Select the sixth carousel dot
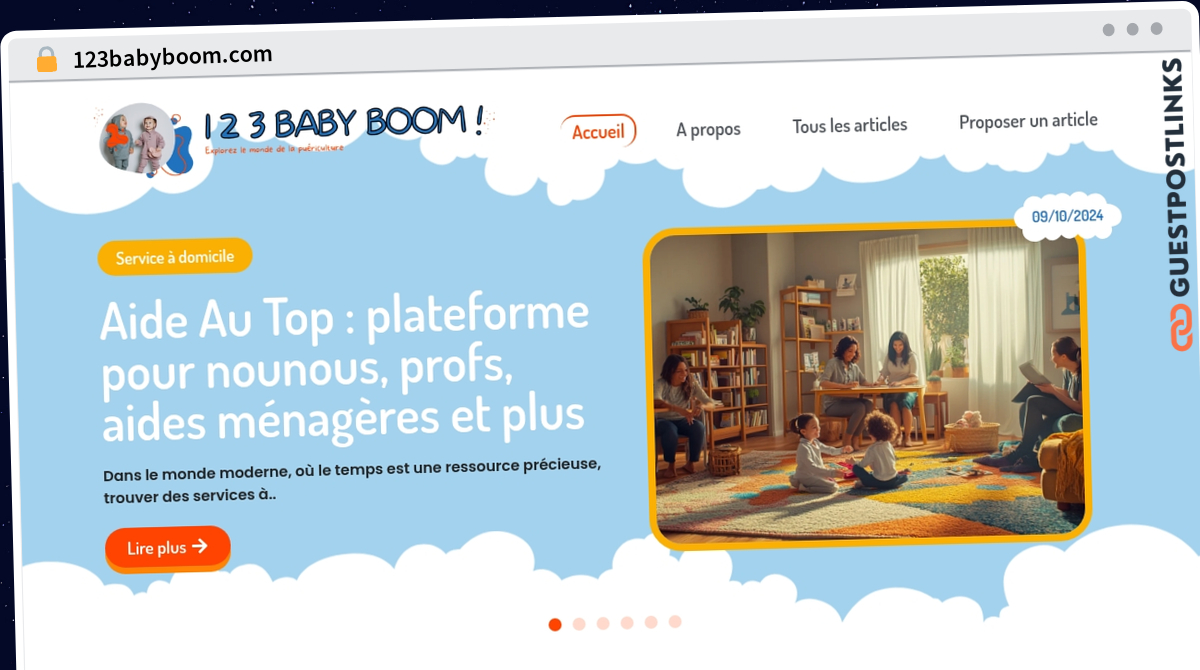The width and height of the screenshot is (1200, 670). pos(675,621)
